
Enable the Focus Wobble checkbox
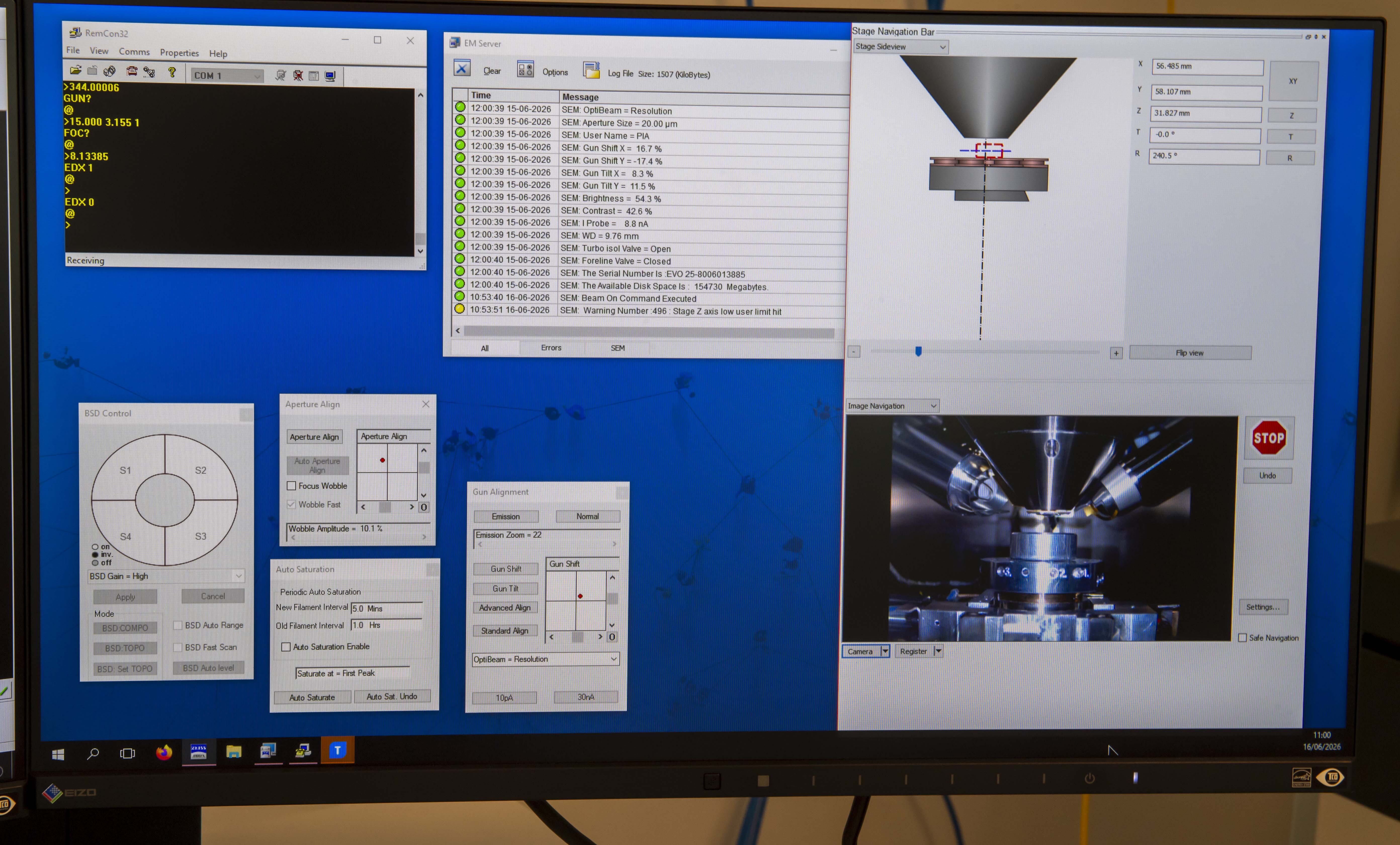coord(291,486)
